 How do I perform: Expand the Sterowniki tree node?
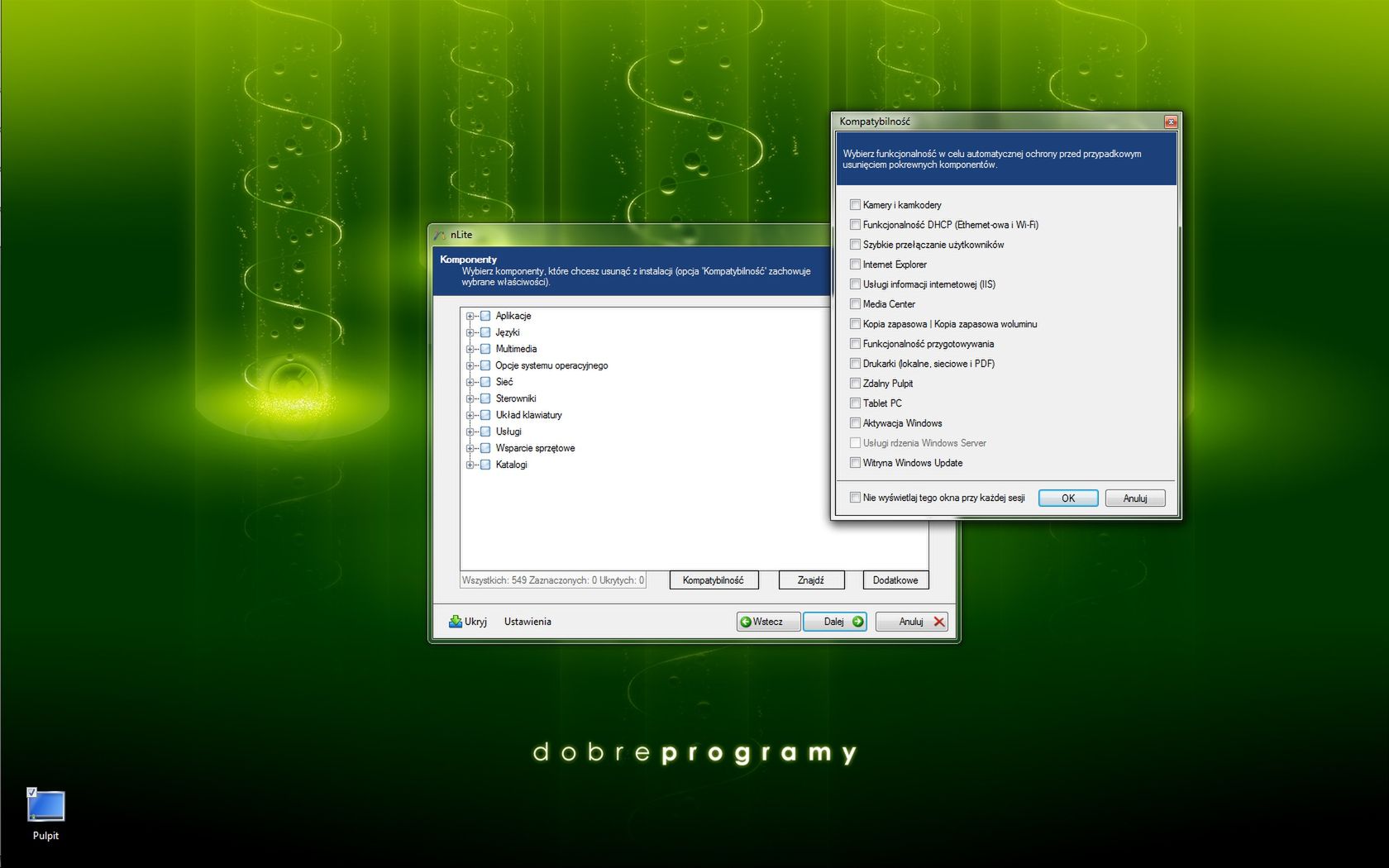click(470, 398)
